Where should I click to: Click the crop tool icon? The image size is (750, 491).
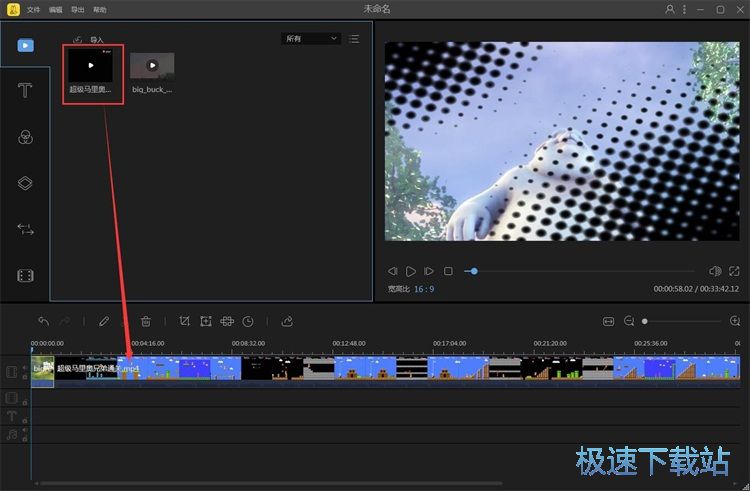(184, 321)
